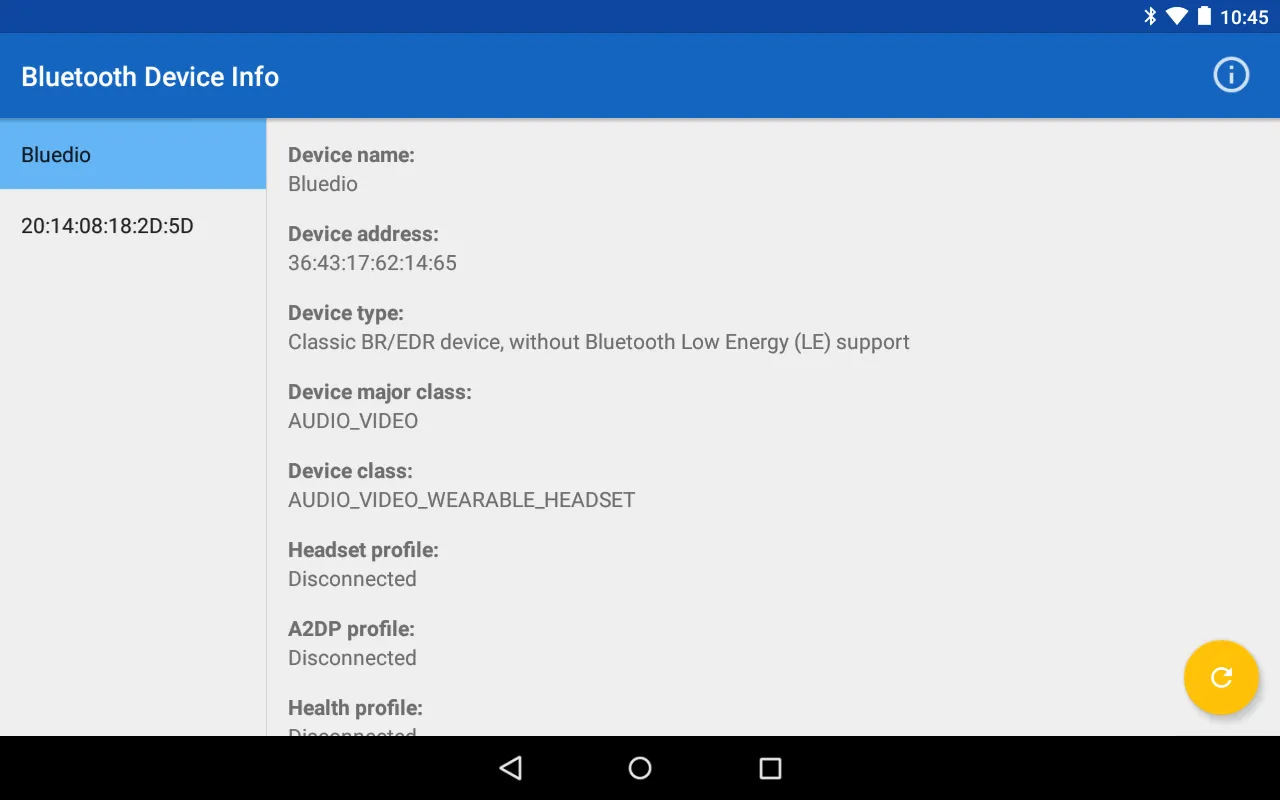1280x800 pixels.
Task: Tap the Android back navigation button
Action: (511, 768)
